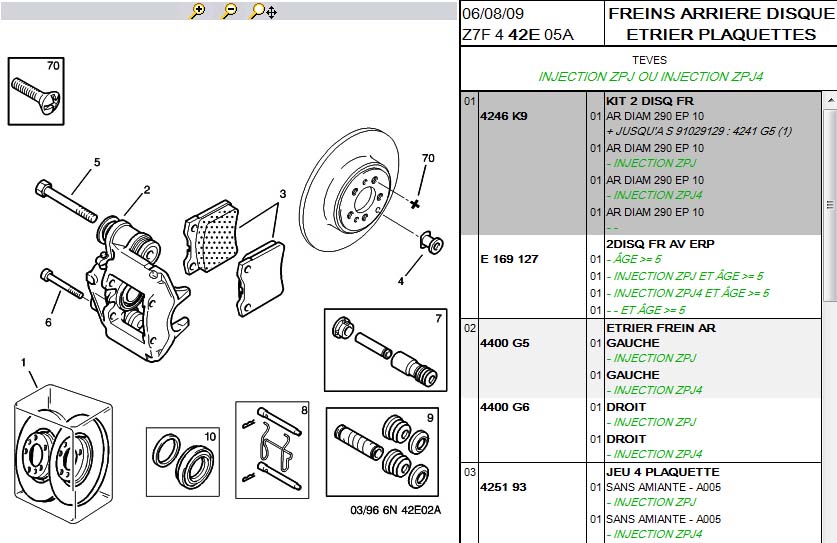This screenshot has width=837, height=543.
Task: Click the KIT 2 DISQ FR heading
Action: pyautogui.click(x=650, y=101)
